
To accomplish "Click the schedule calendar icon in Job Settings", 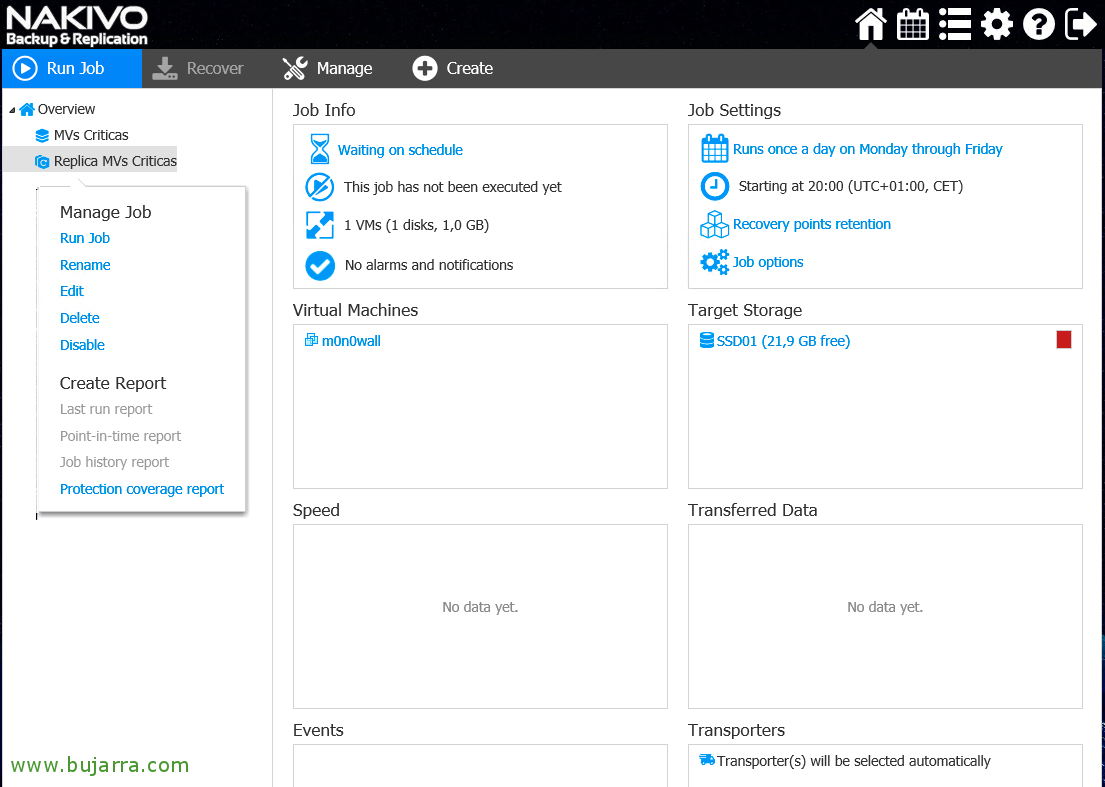I will click(715, 149).
